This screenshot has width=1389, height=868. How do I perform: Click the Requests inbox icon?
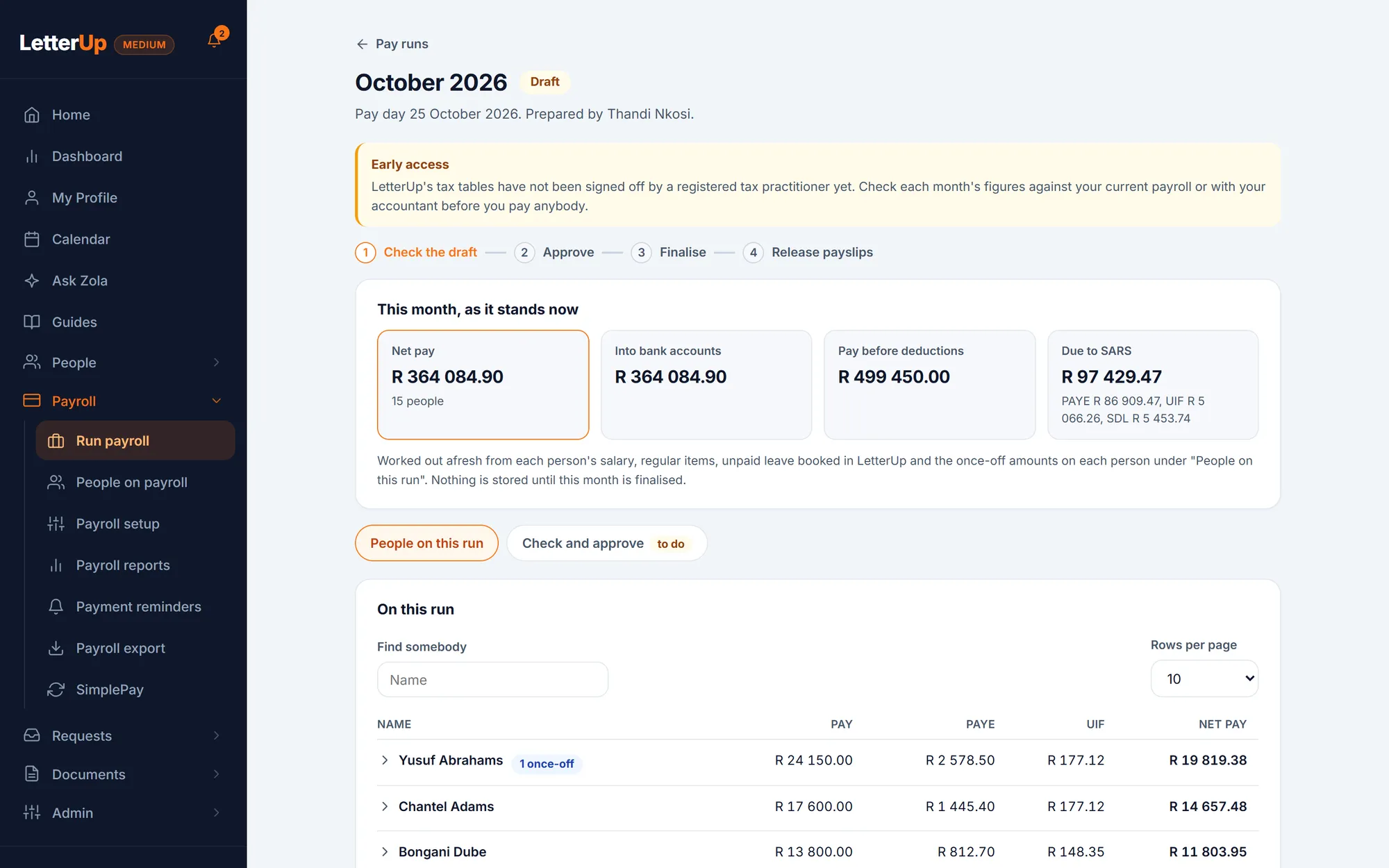point(32,735)
